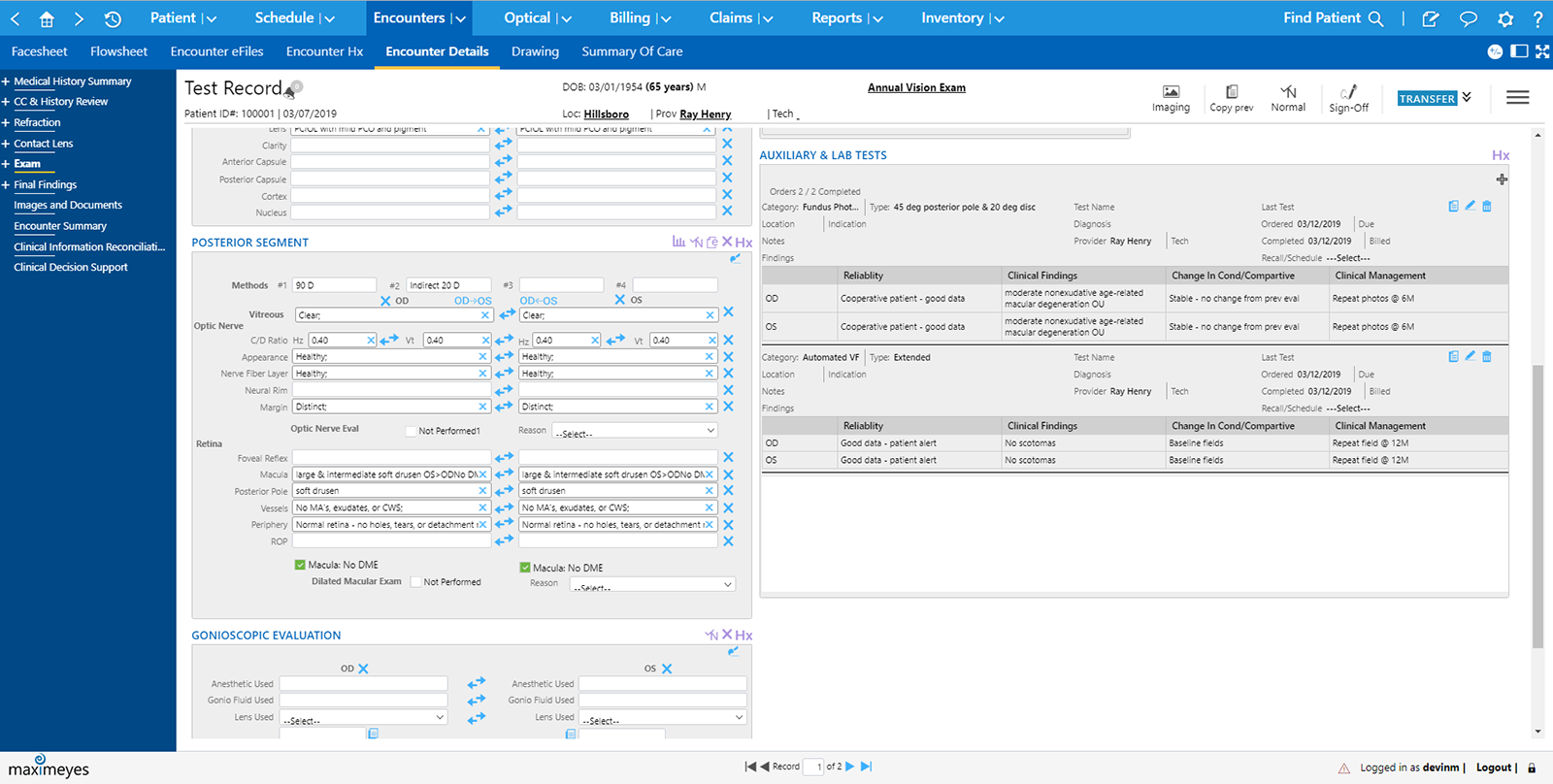Switch to the Flowsheet tab
Image resolution: width=1553 pixels, height=784 pixels.
click(118, 51)
